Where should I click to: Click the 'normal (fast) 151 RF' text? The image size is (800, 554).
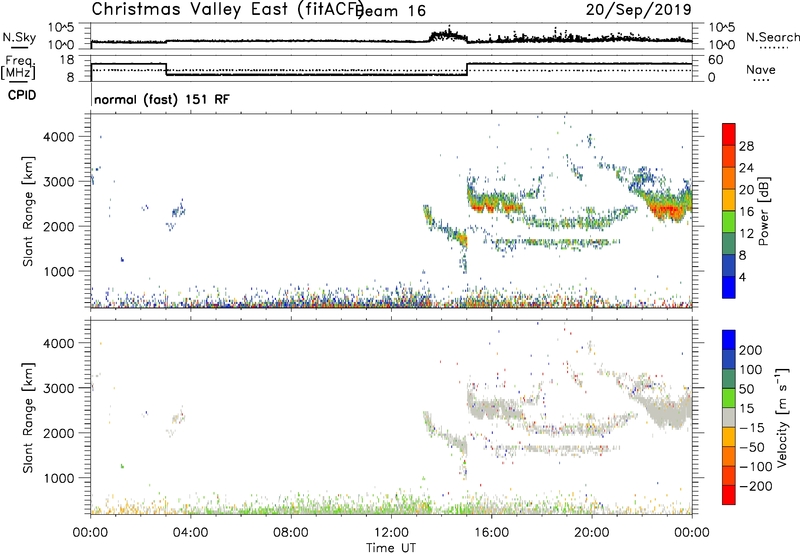click(x=162, y=99)
